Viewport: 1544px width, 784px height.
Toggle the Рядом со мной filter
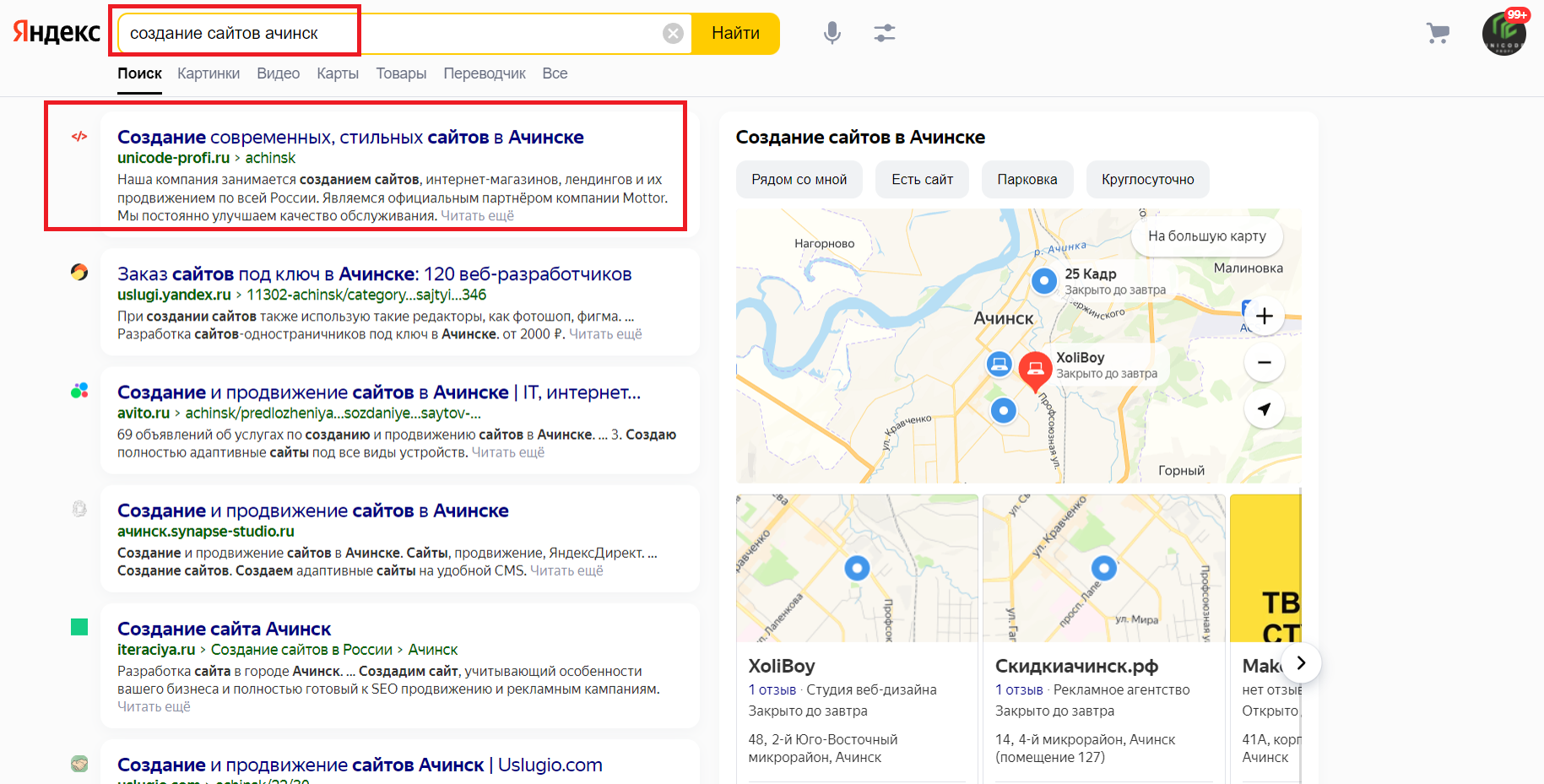tap(799, 180)
